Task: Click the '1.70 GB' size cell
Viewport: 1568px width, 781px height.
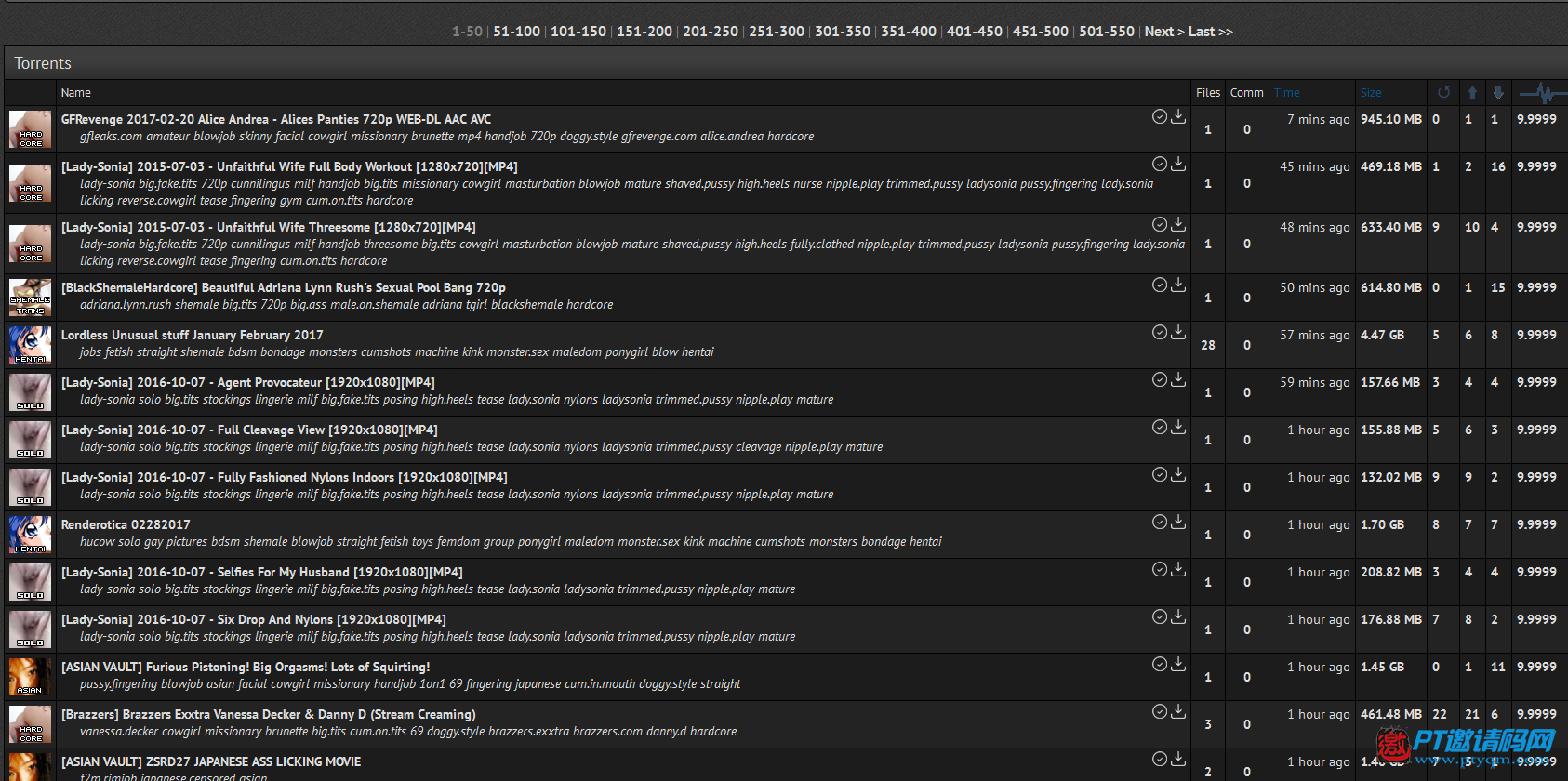Action: click(x=1383, y=524)
